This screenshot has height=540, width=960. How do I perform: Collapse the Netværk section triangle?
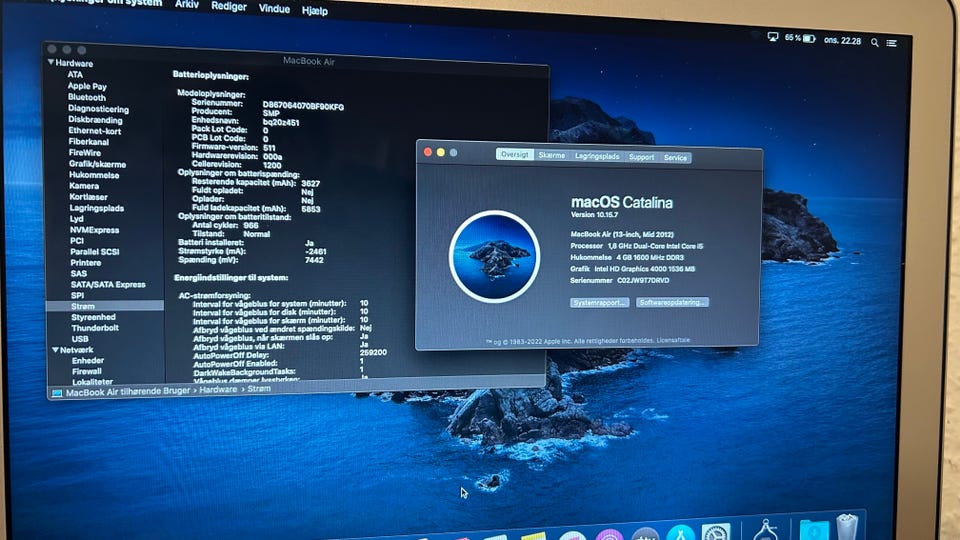[55, 350]
